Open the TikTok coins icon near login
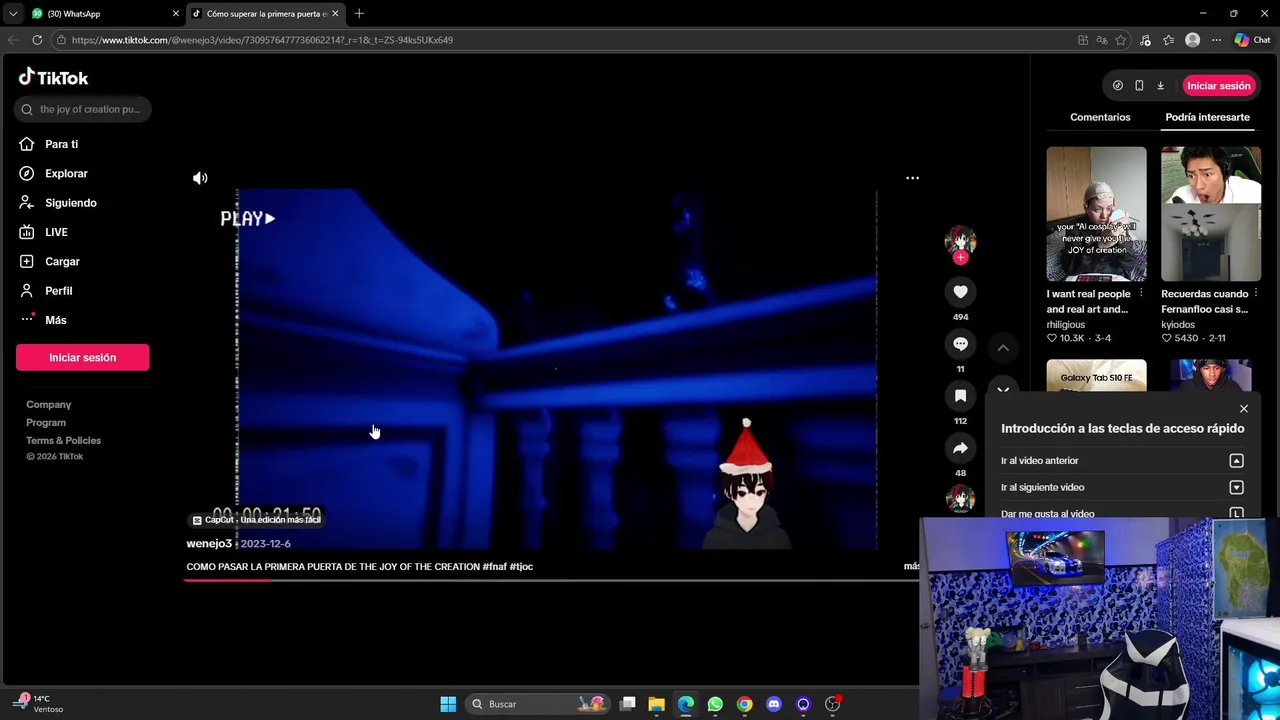 click(1117, 86)
